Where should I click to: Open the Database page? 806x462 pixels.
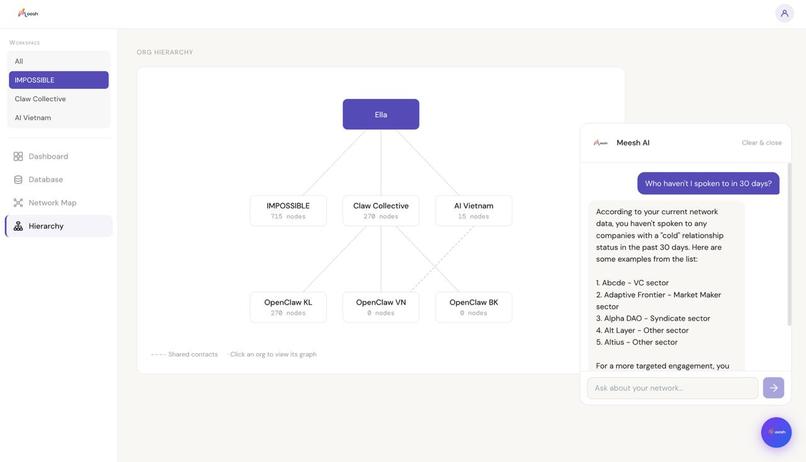(59, 179)
